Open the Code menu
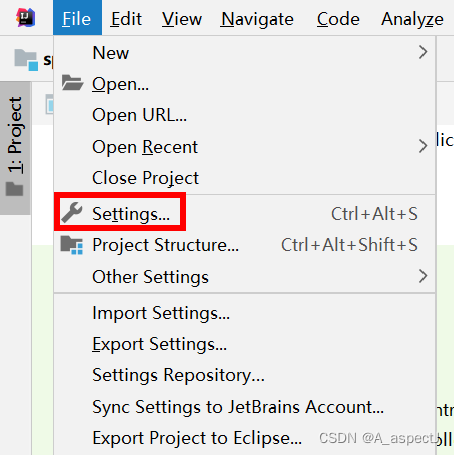Viewport: 454px width, 455px height. 338,19
